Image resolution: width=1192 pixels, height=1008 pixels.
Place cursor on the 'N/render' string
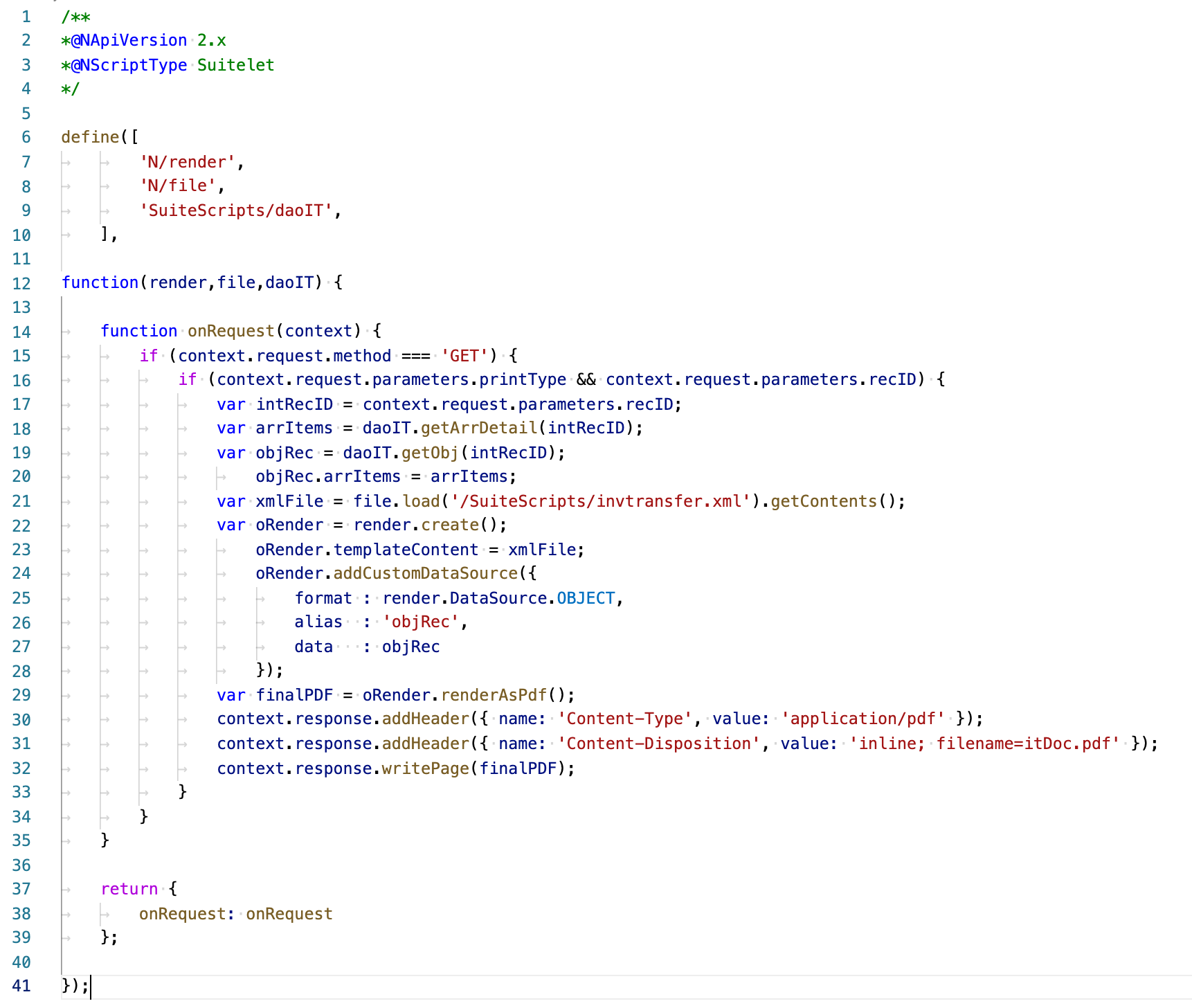188,162
